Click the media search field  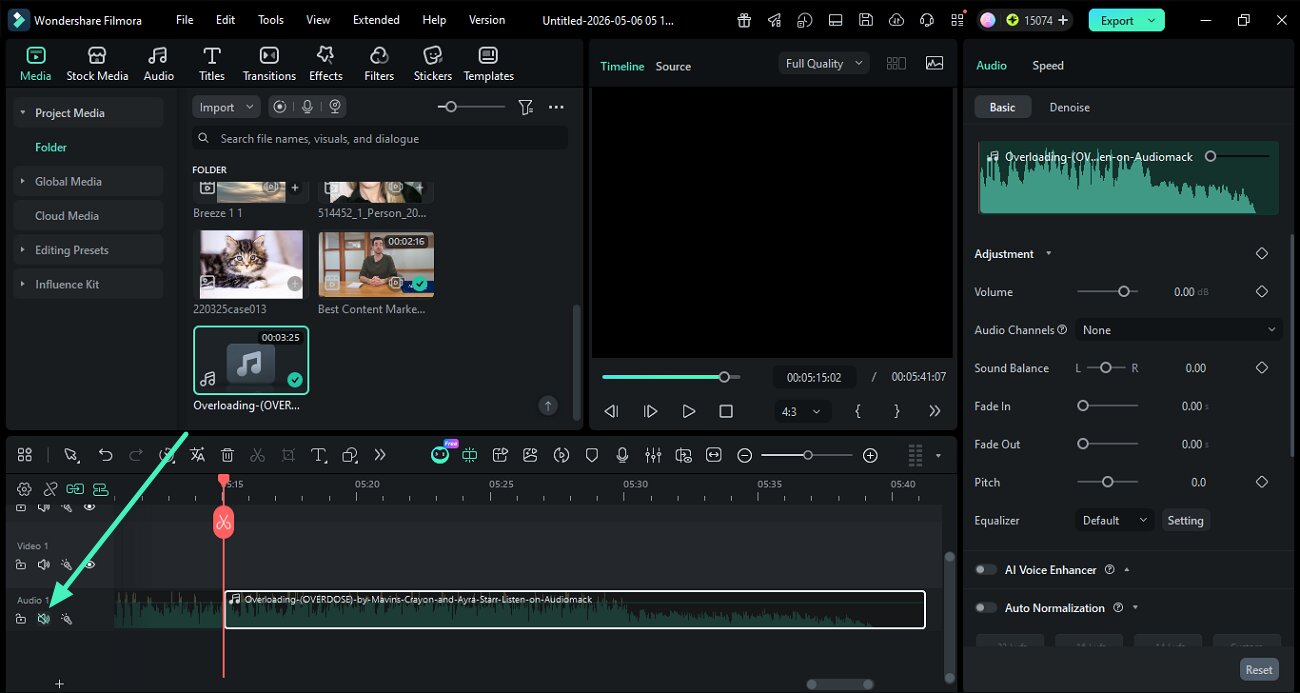click(380, 138)
